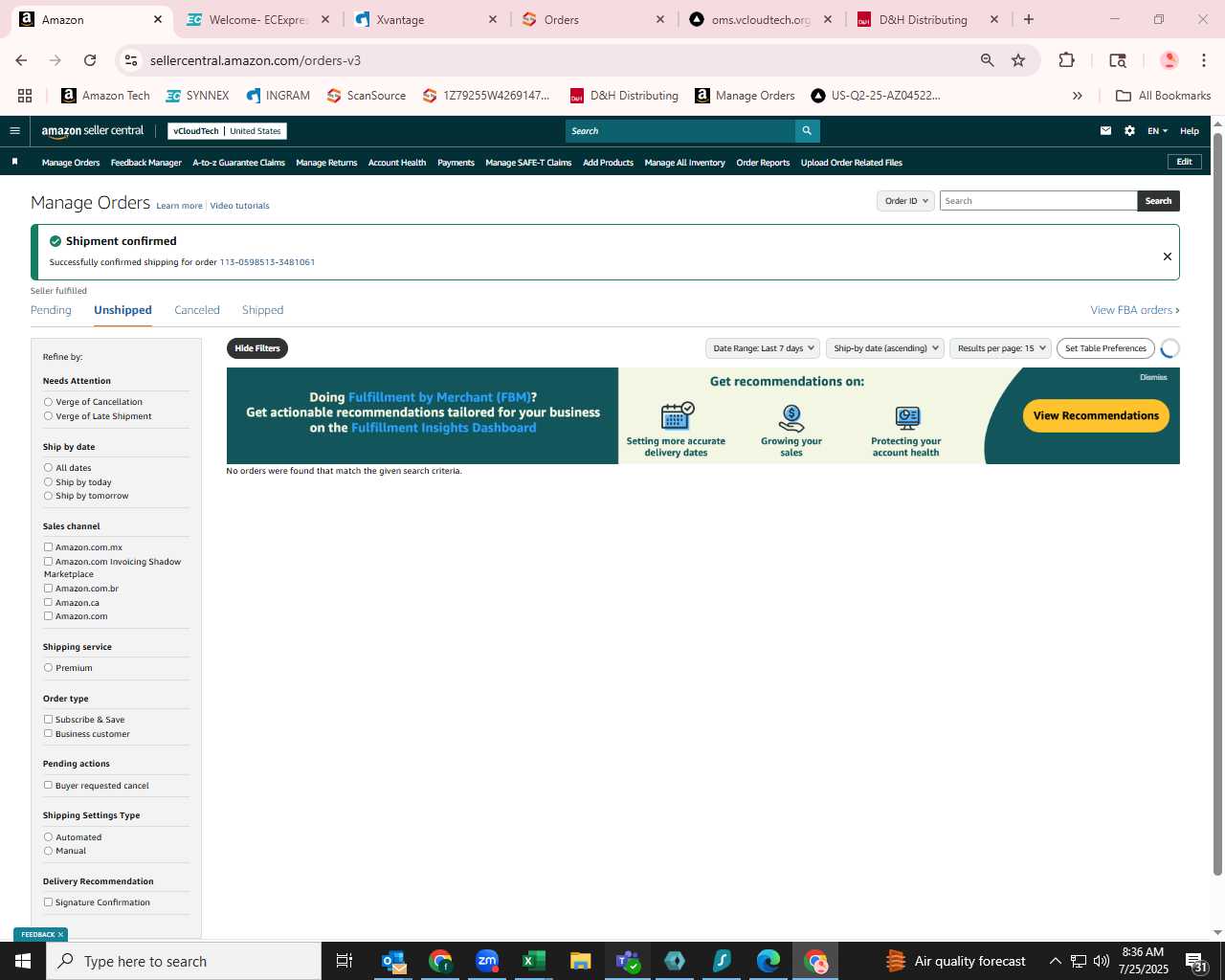Open order link 113-0598513-3481061
The height and width of the screenshot is (980, 1225).
267,262
